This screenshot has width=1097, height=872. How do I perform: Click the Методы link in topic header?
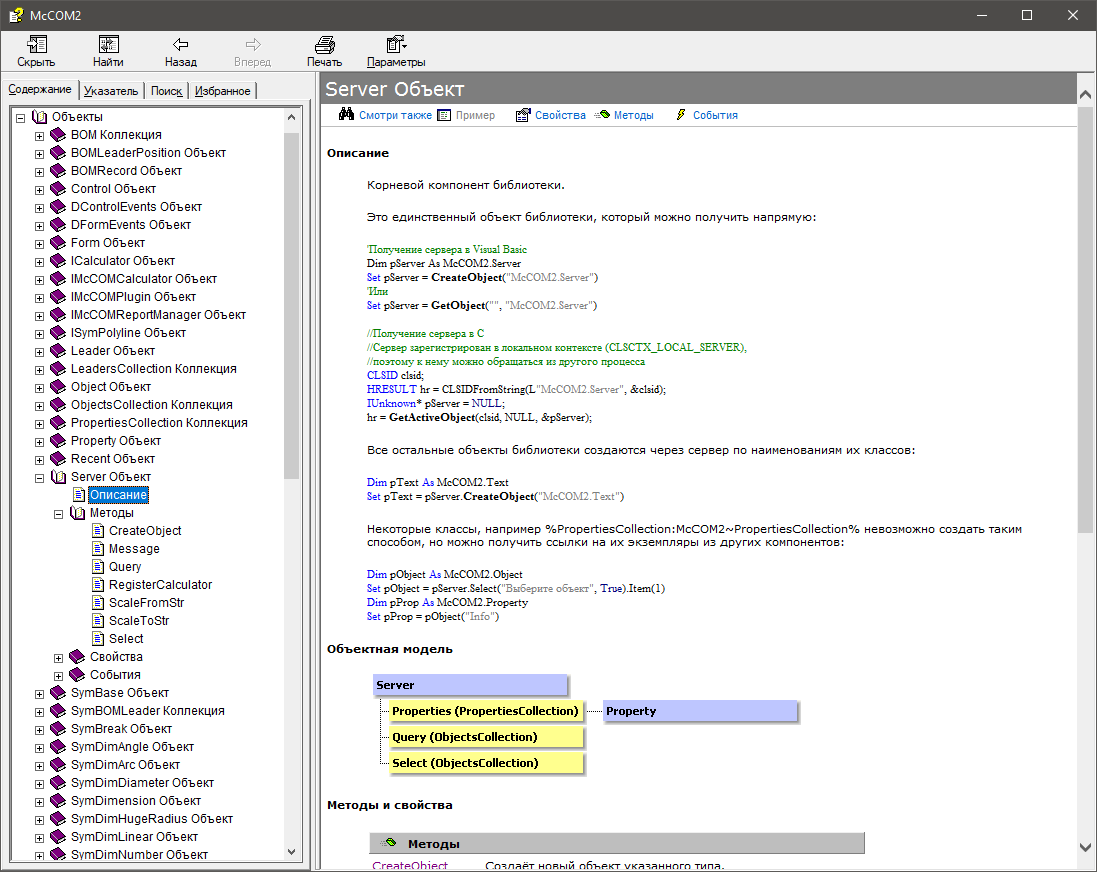[x=633, y=115]
